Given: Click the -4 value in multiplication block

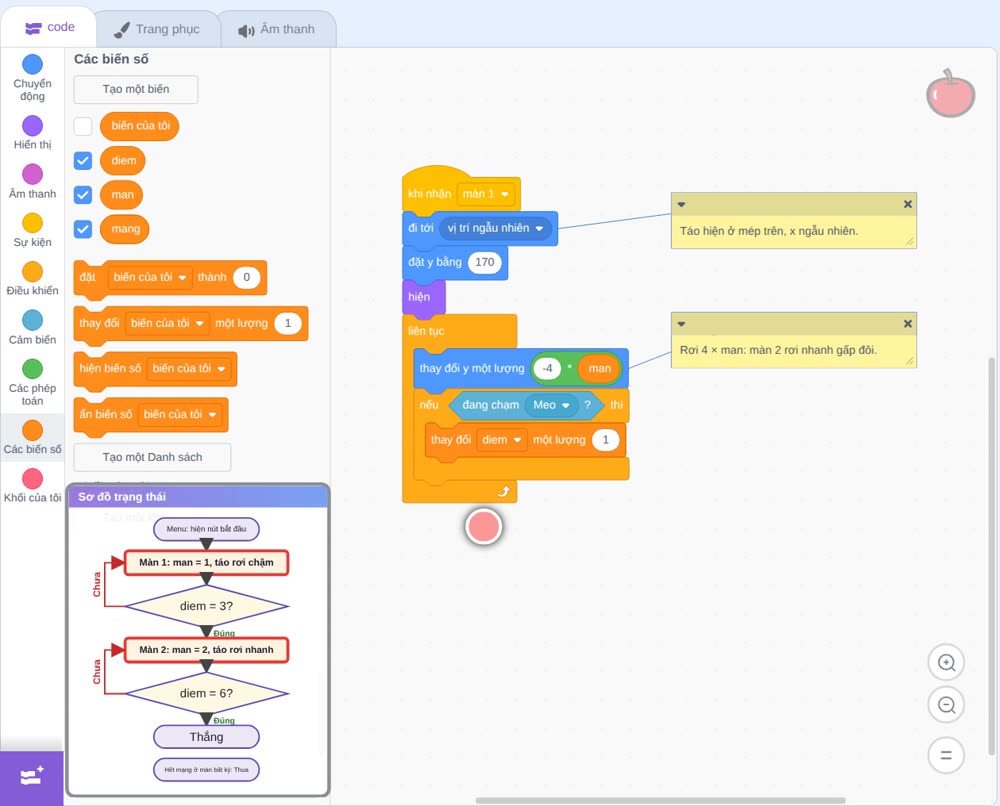Looking at the screenshot, I should tap(547, 369).
